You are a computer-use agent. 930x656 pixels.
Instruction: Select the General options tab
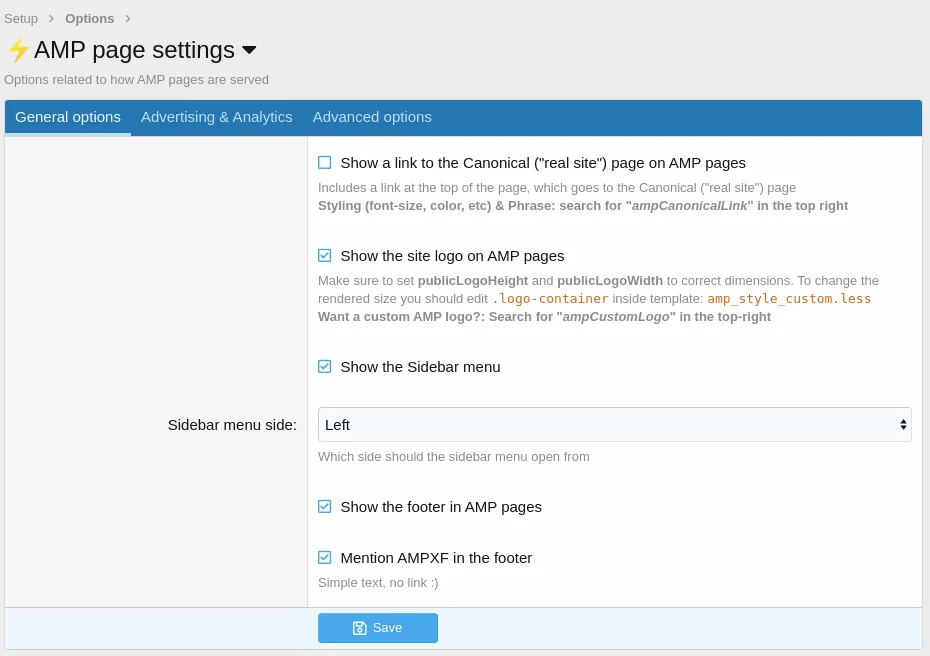pos(68,117)
